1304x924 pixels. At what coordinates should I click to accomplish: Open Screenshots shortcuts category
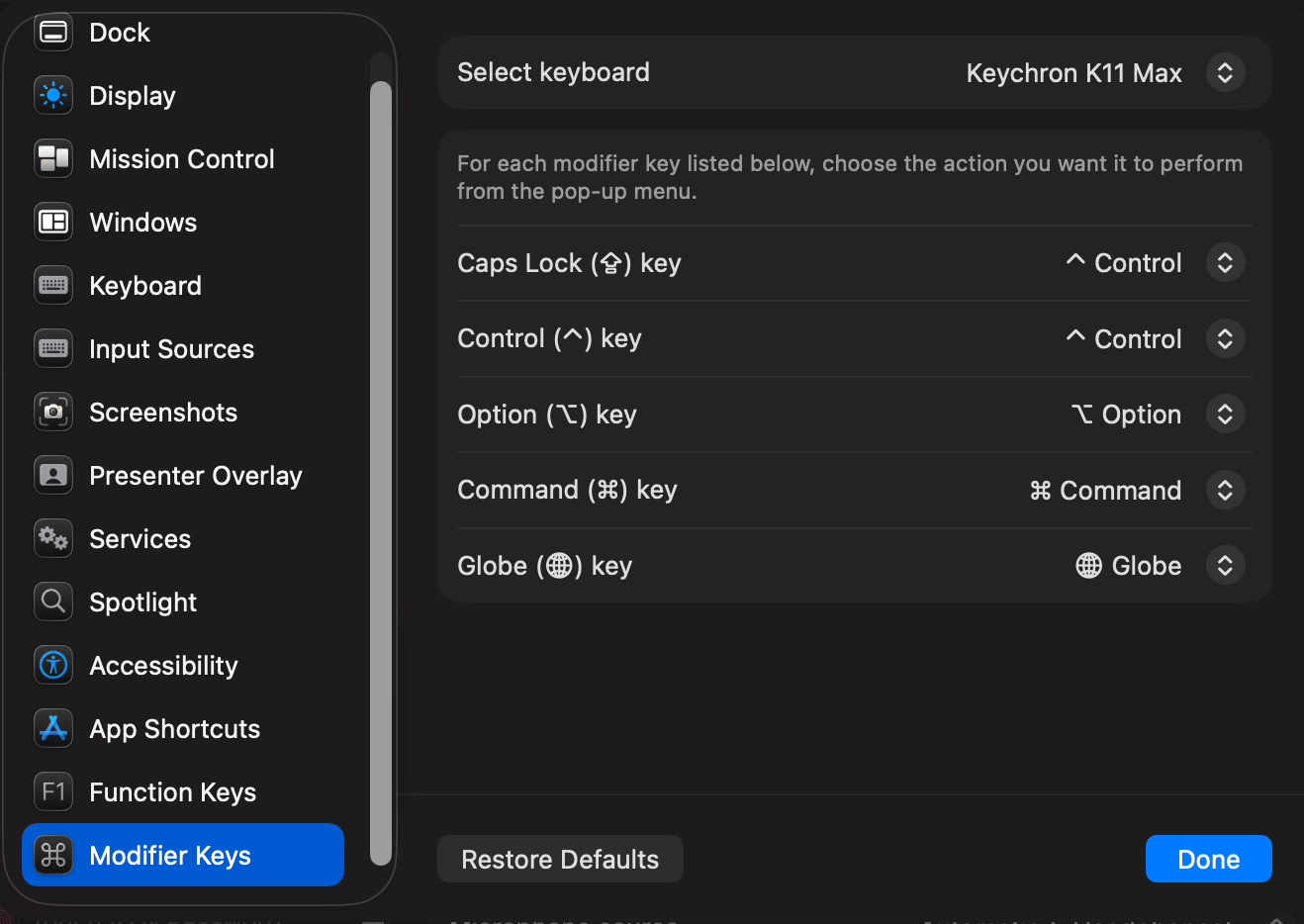click(x=183, y=413)
